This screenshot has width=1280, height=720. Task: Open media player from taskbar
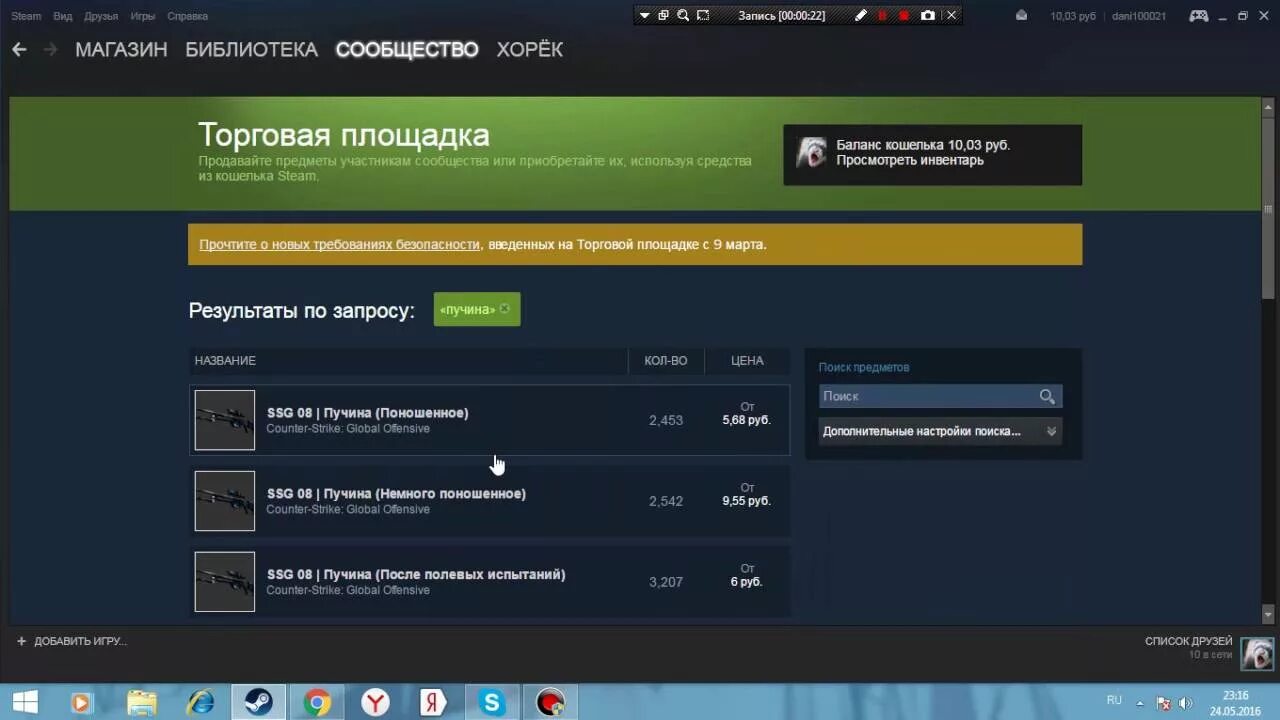click(83, 702)
